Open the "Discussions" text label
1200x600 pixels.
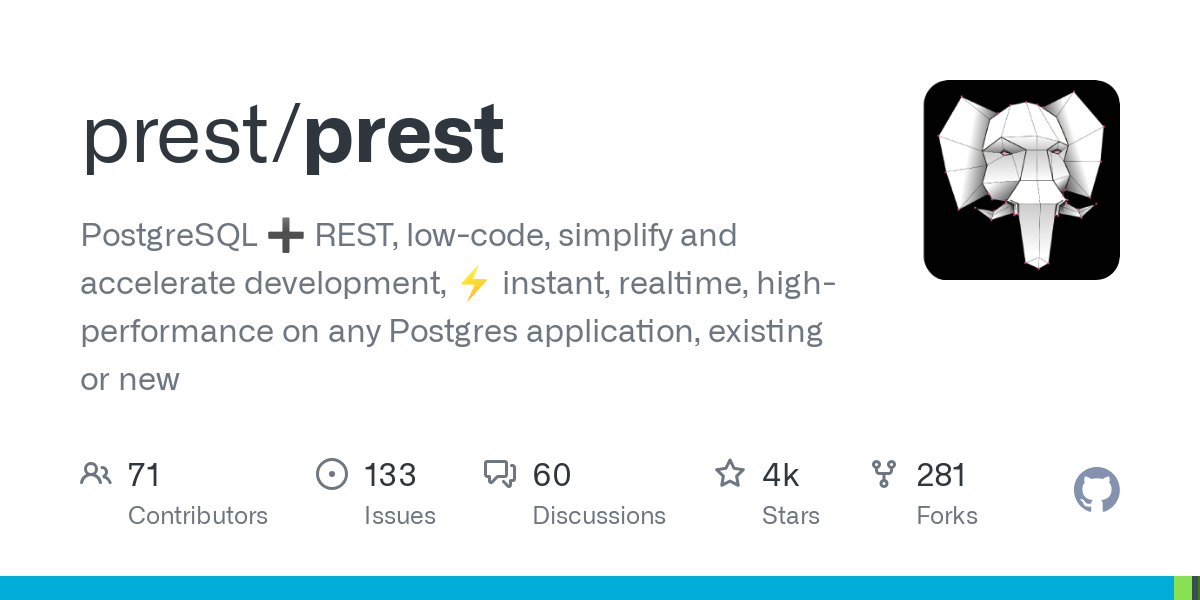tap(599, 516)
